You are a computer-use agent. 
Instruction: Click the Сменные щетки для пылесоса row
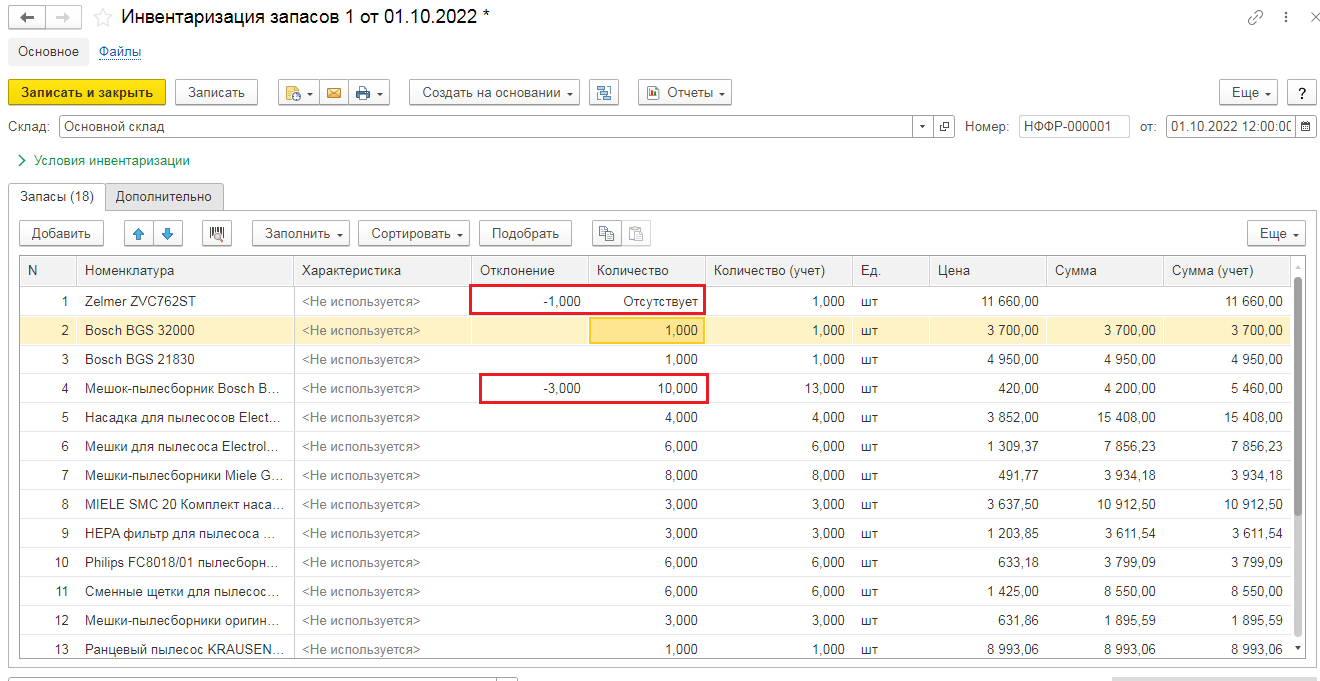(655, 591)
